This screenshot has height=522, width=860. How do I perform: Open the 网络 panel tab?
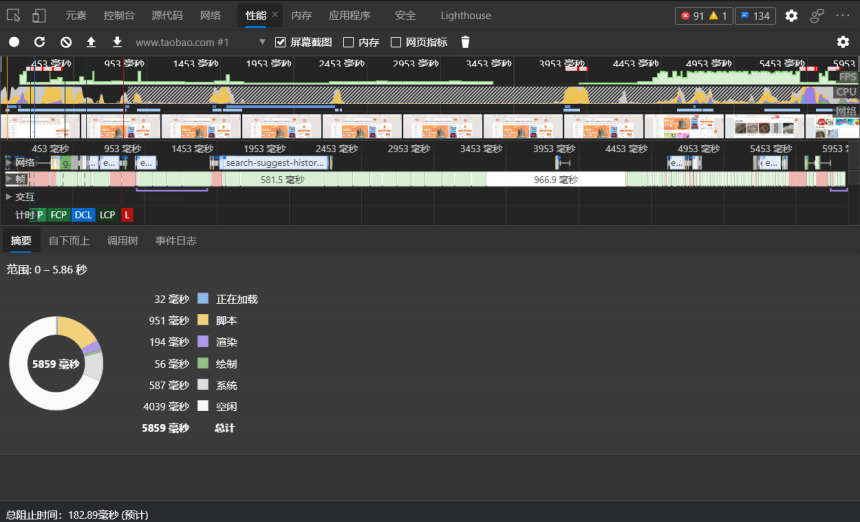pyautogui.click(x=210, y=15)
